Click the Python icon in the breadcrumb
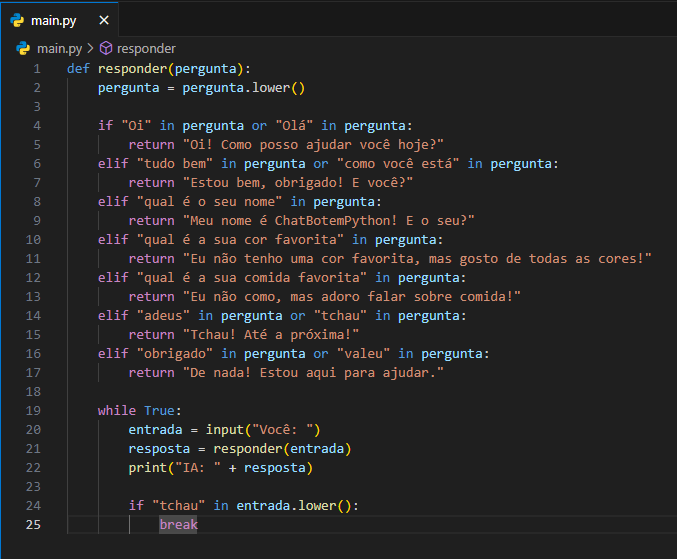 23,48
